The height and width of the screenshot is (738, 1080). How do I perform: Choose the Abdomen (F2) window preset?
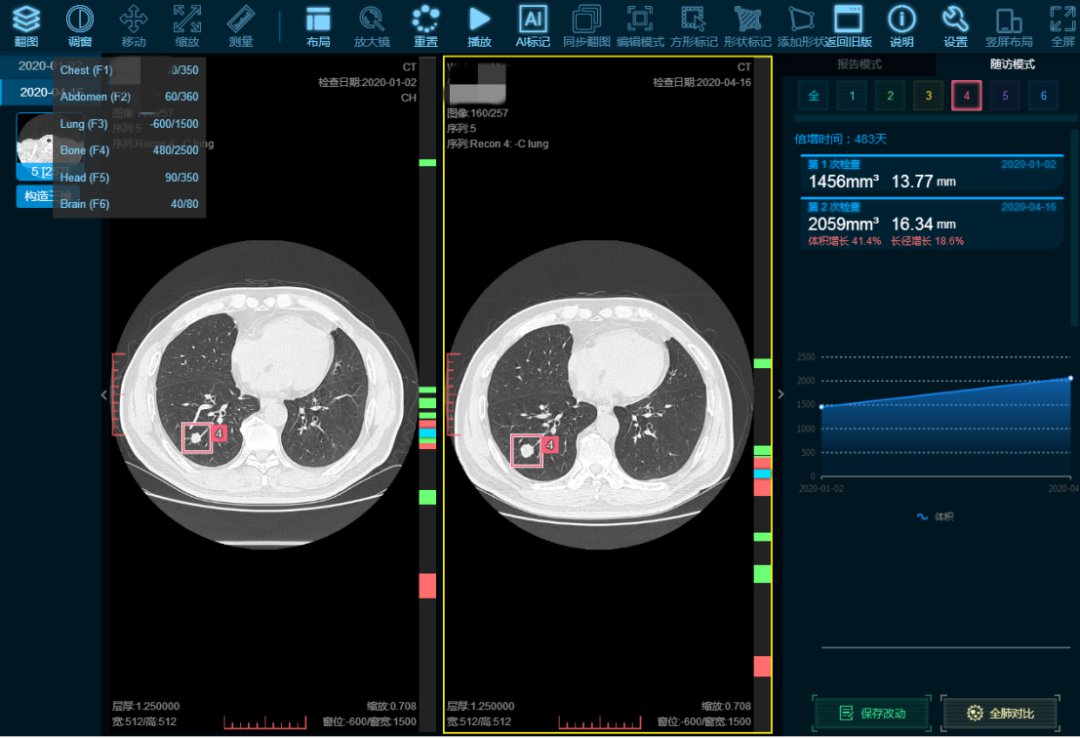click(129, 97)
